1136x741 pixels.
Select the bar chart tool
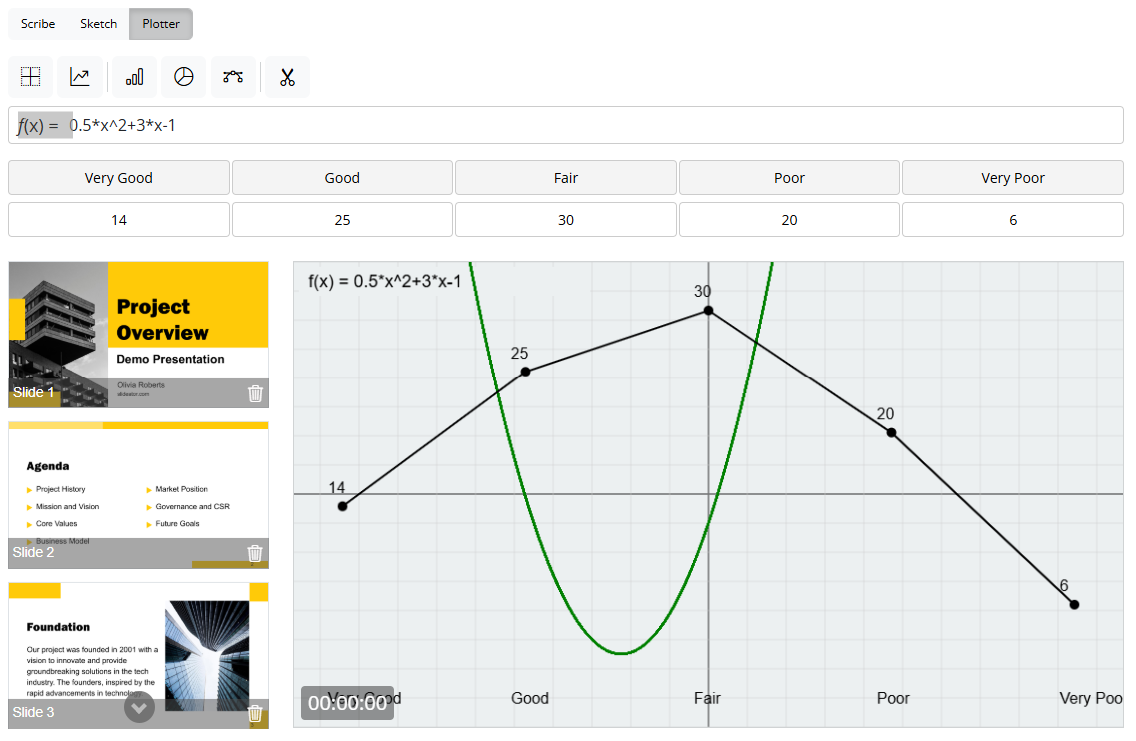[x=135, y=77]
